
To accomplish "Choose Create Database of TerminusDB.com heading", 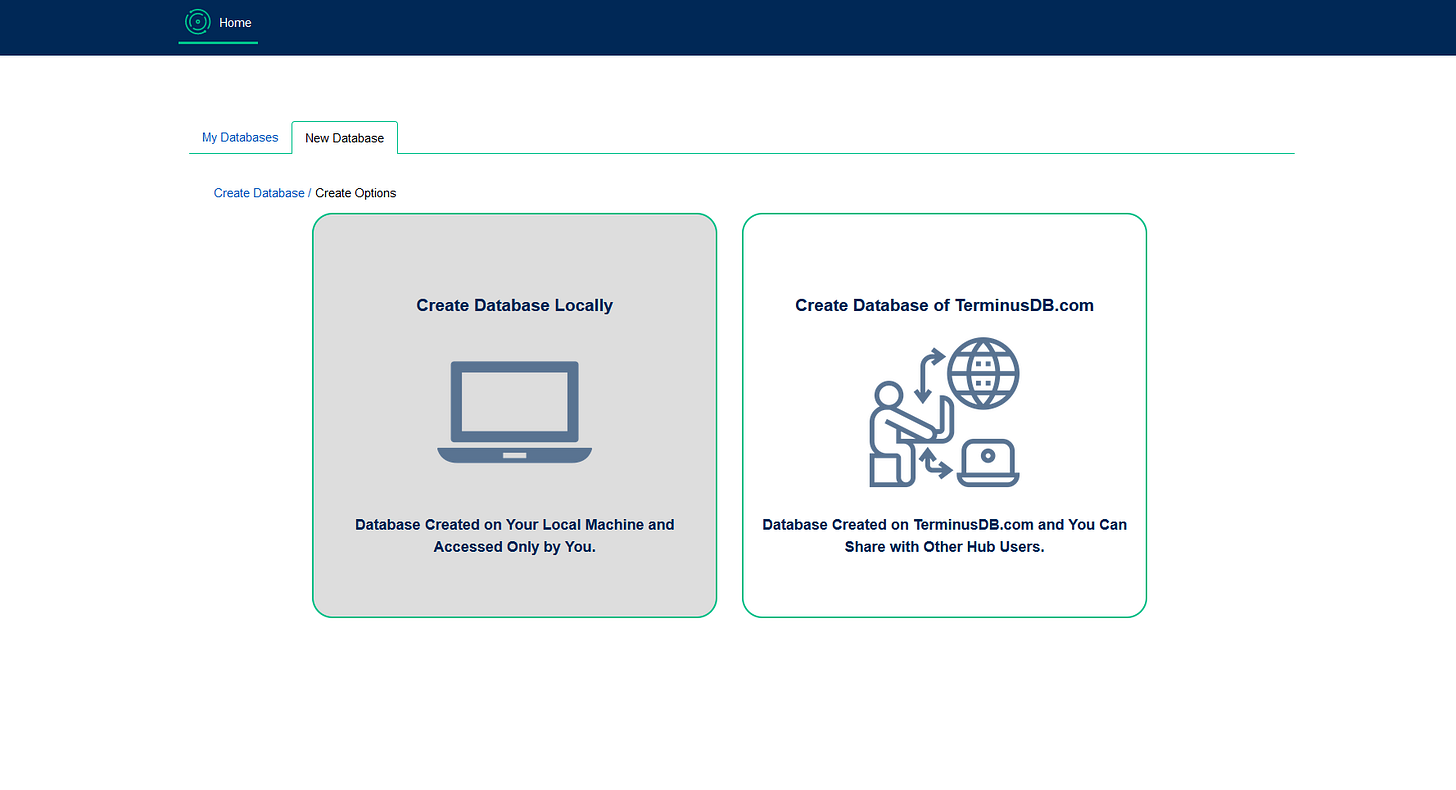I will (944, 305).
